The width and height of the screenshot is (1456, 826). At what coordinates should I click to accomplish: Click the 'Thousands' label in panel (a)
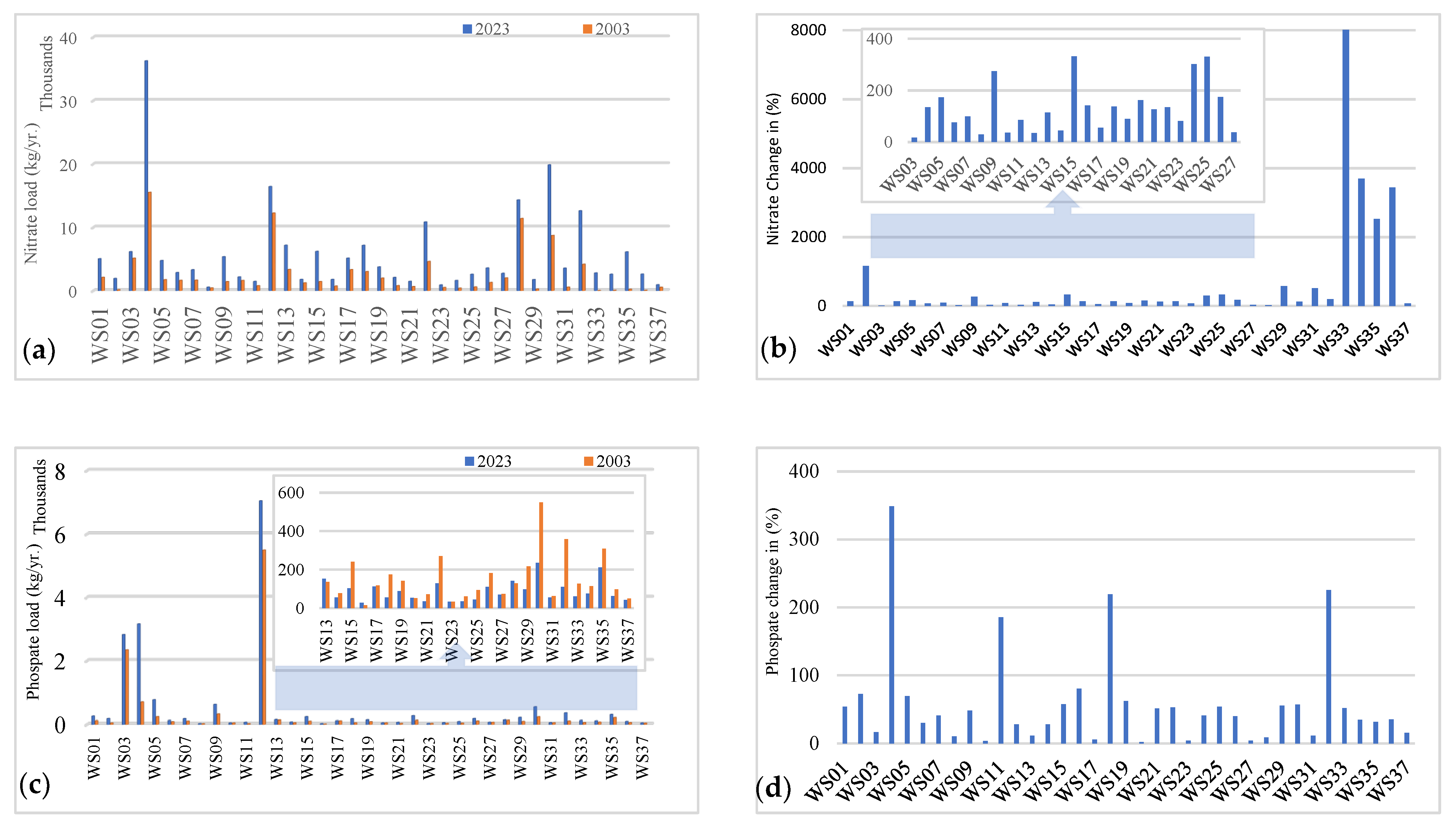(46, 73)
